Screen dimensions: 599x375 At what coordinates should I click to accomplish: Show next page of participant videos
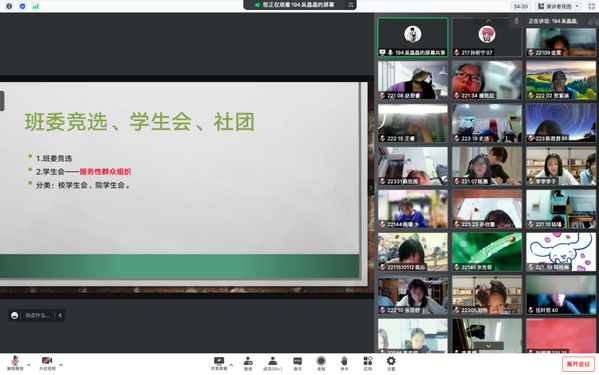[x=488, y=346]
